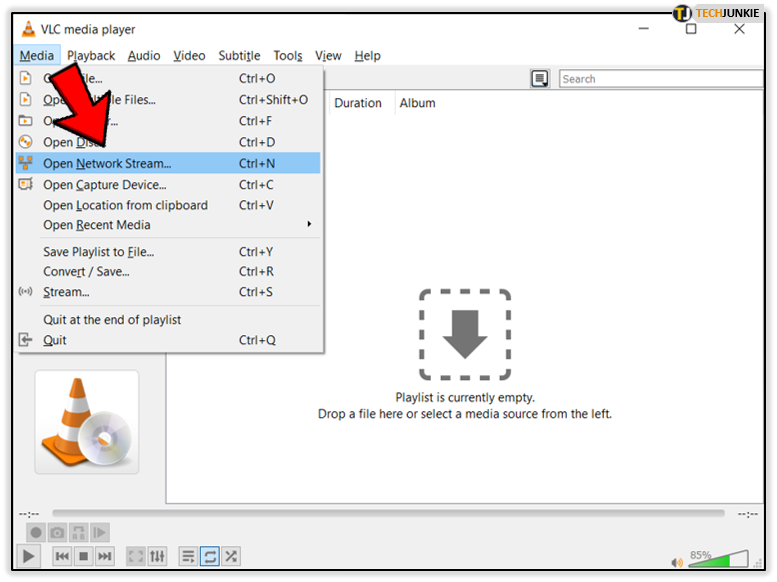This screenshot has height=582, width=777.
Task: Sort playlist by Duration column
Action: click(x=358, y=103)
